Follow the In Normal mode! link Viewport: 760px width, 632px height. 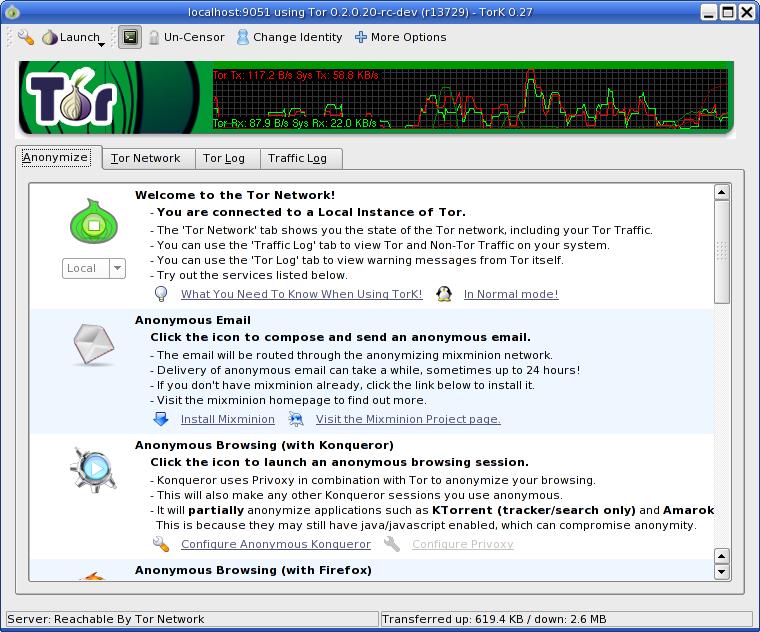click(x=511, y=294)
